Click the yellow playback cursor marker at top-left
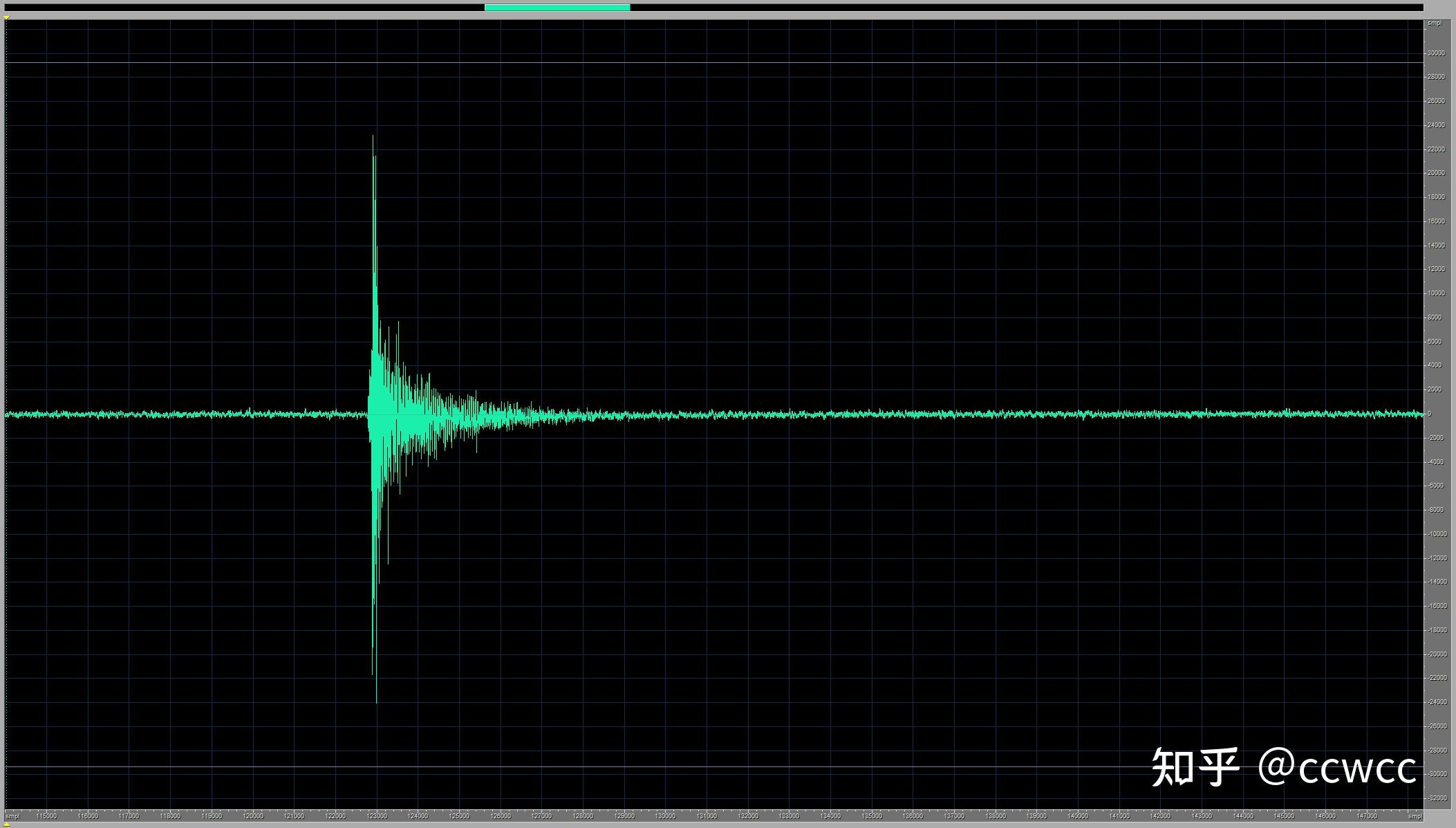 coord(7,17)
